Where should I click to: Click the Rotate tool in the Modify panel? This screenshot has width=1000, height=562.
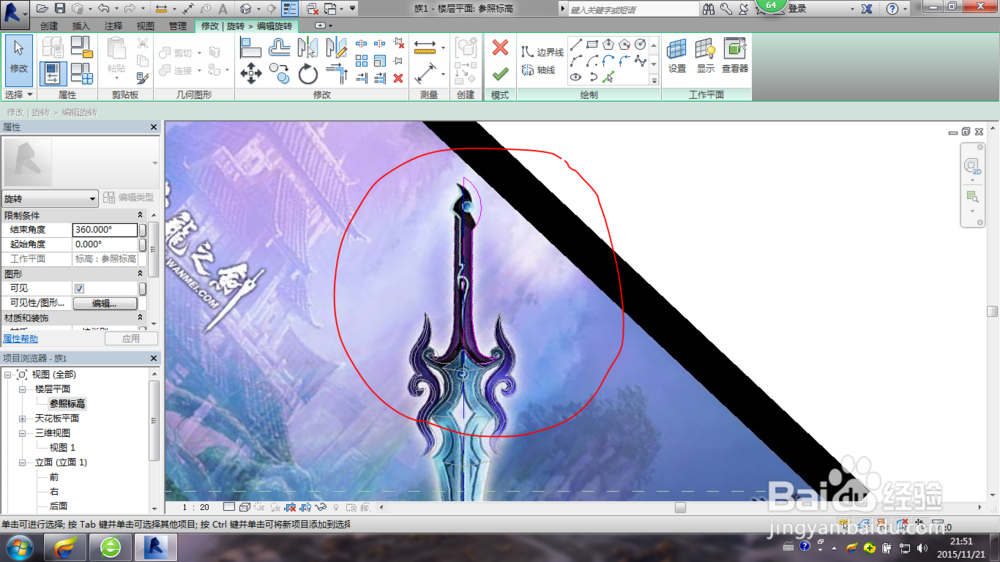click(x=307, y=74)
